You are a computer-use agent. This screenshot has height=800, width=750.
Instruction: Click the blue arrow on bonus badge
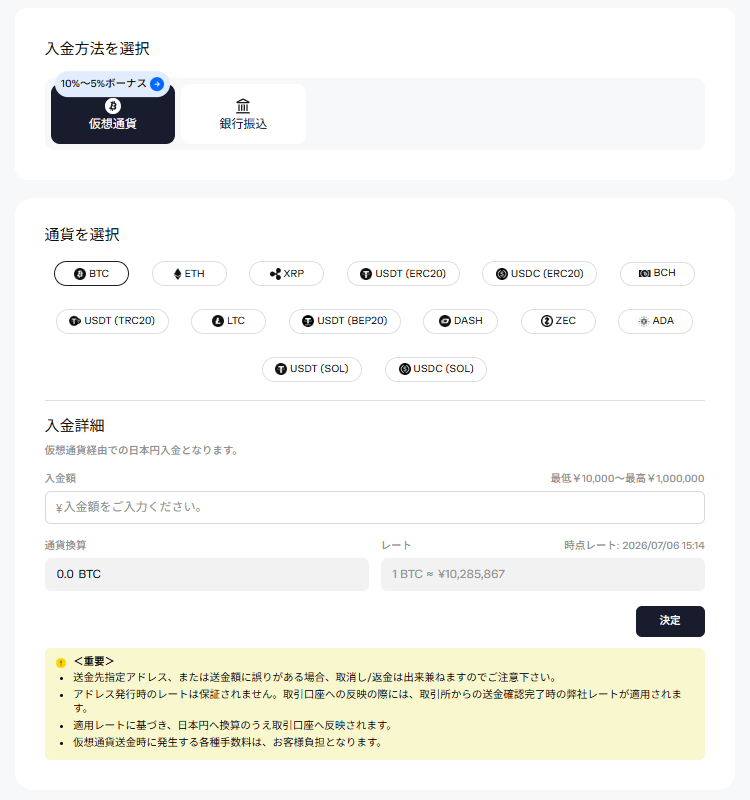pos(157,84)
